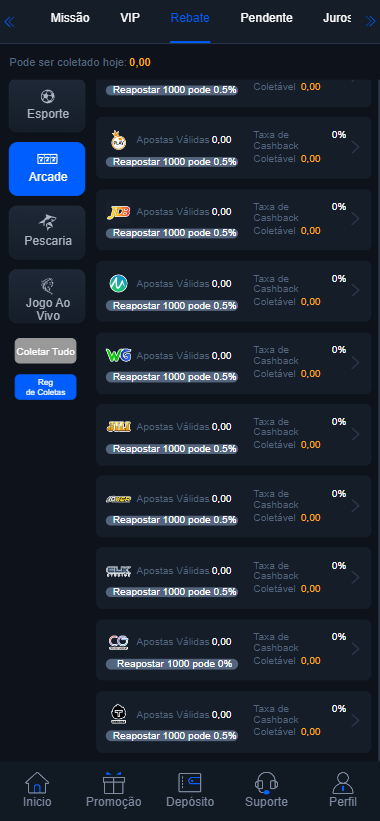Open the Inicio home icon
Screen dimensions: 380x821
(x=37, y=783)
